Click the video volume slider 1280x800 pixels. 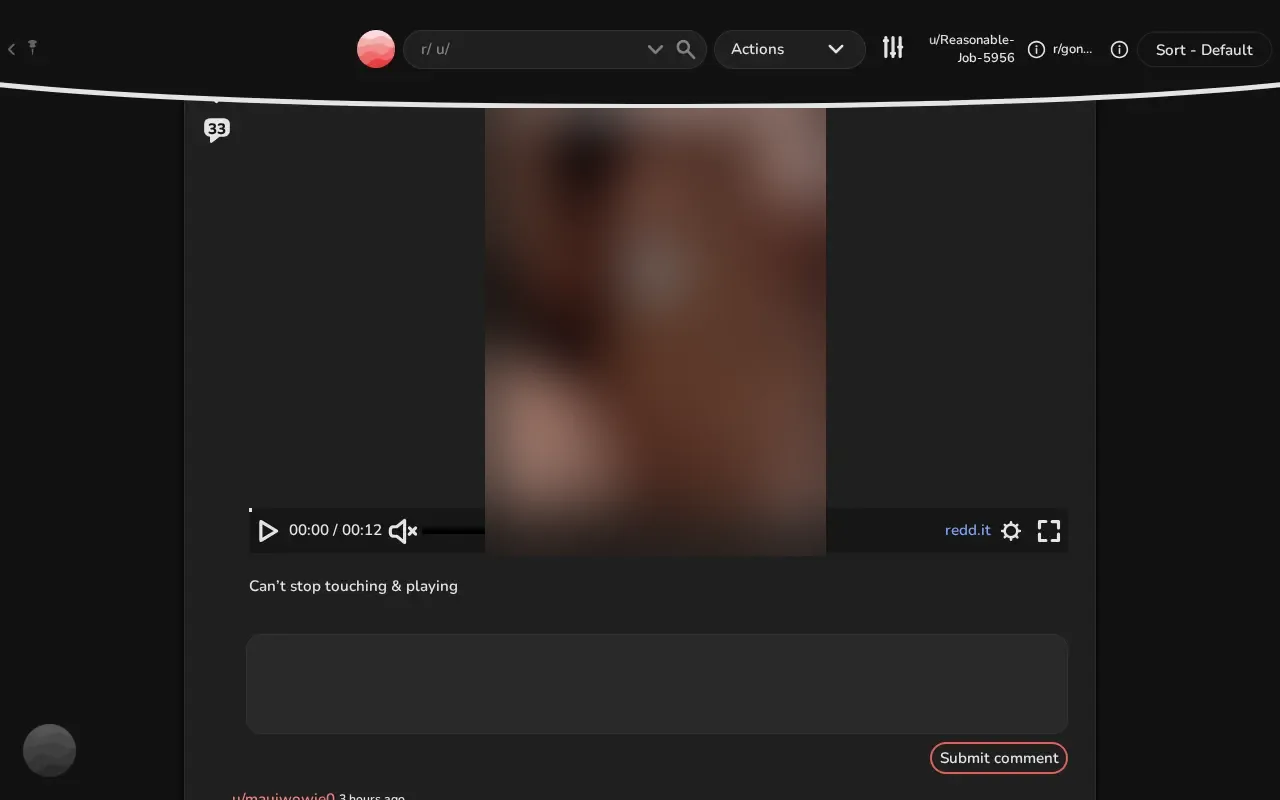point(454,531)
